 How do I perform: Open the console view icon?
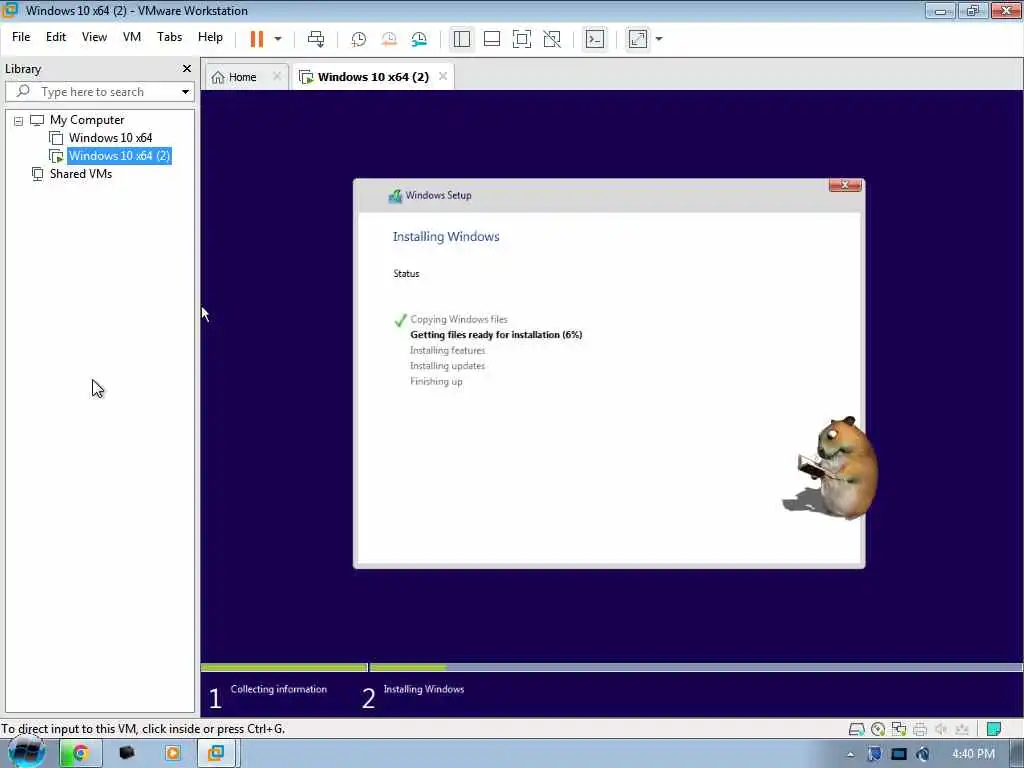594,39
